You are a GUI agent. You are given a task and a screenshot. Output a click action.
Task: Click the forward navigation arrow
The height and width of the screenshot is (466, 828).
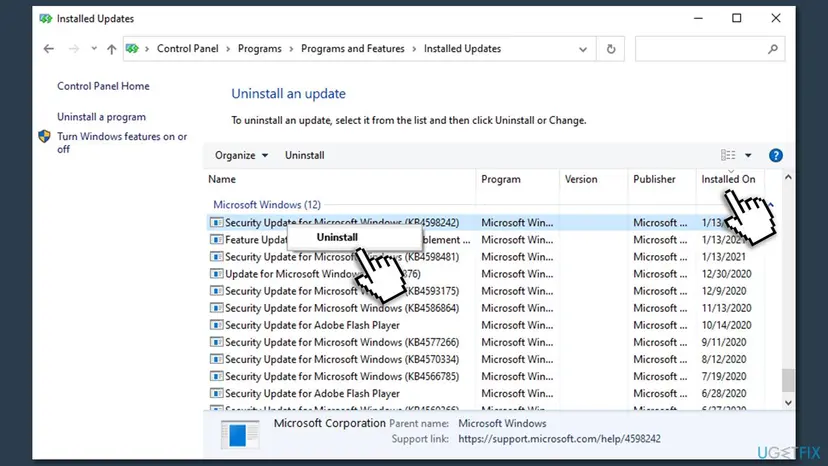pyautogui.click(x=73, y=49)
